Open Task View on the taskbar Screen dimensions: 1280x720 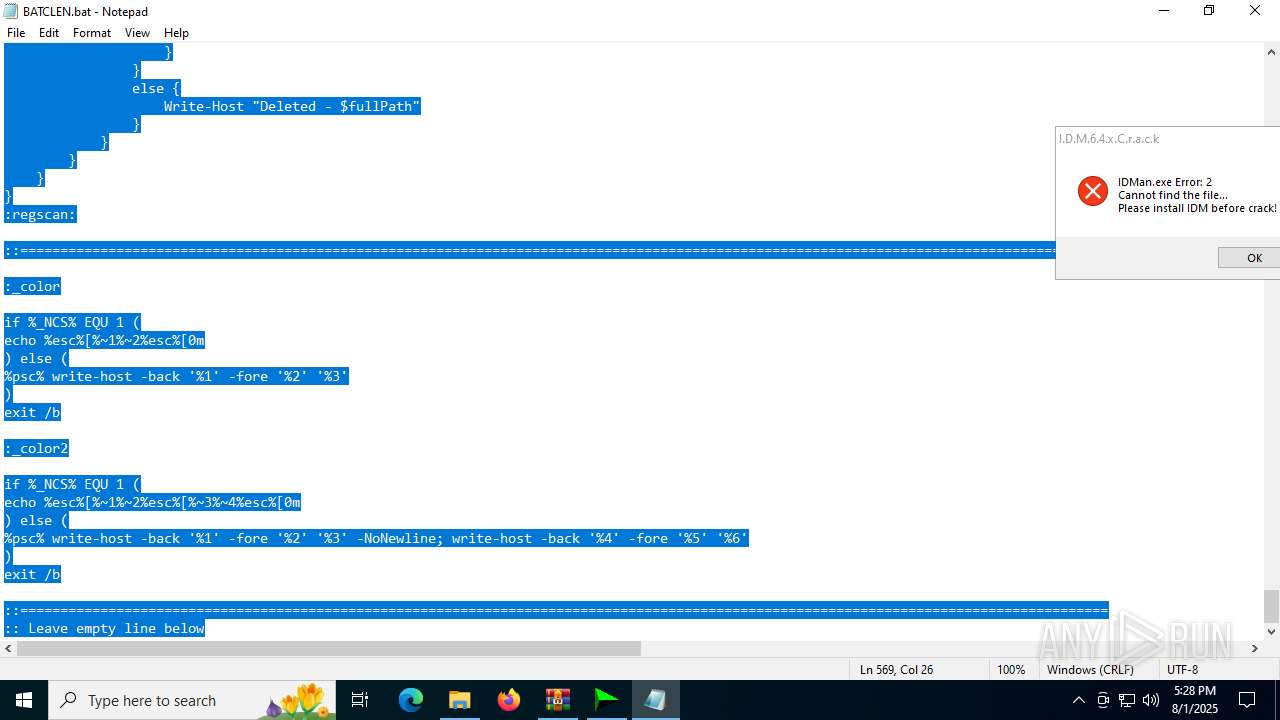point(361,700)
